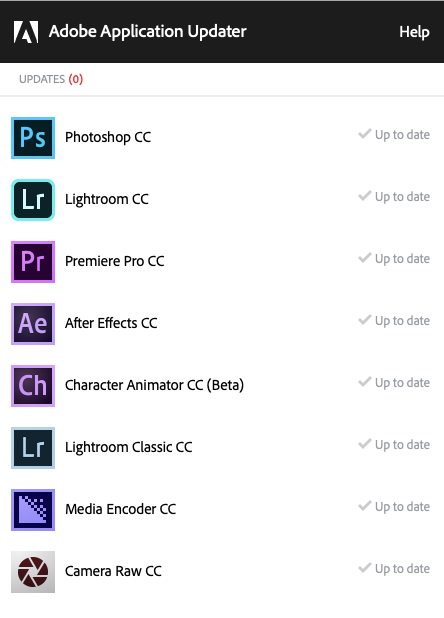
Task: Click Up to date status for Photoshop
Action: coord(394,134)
